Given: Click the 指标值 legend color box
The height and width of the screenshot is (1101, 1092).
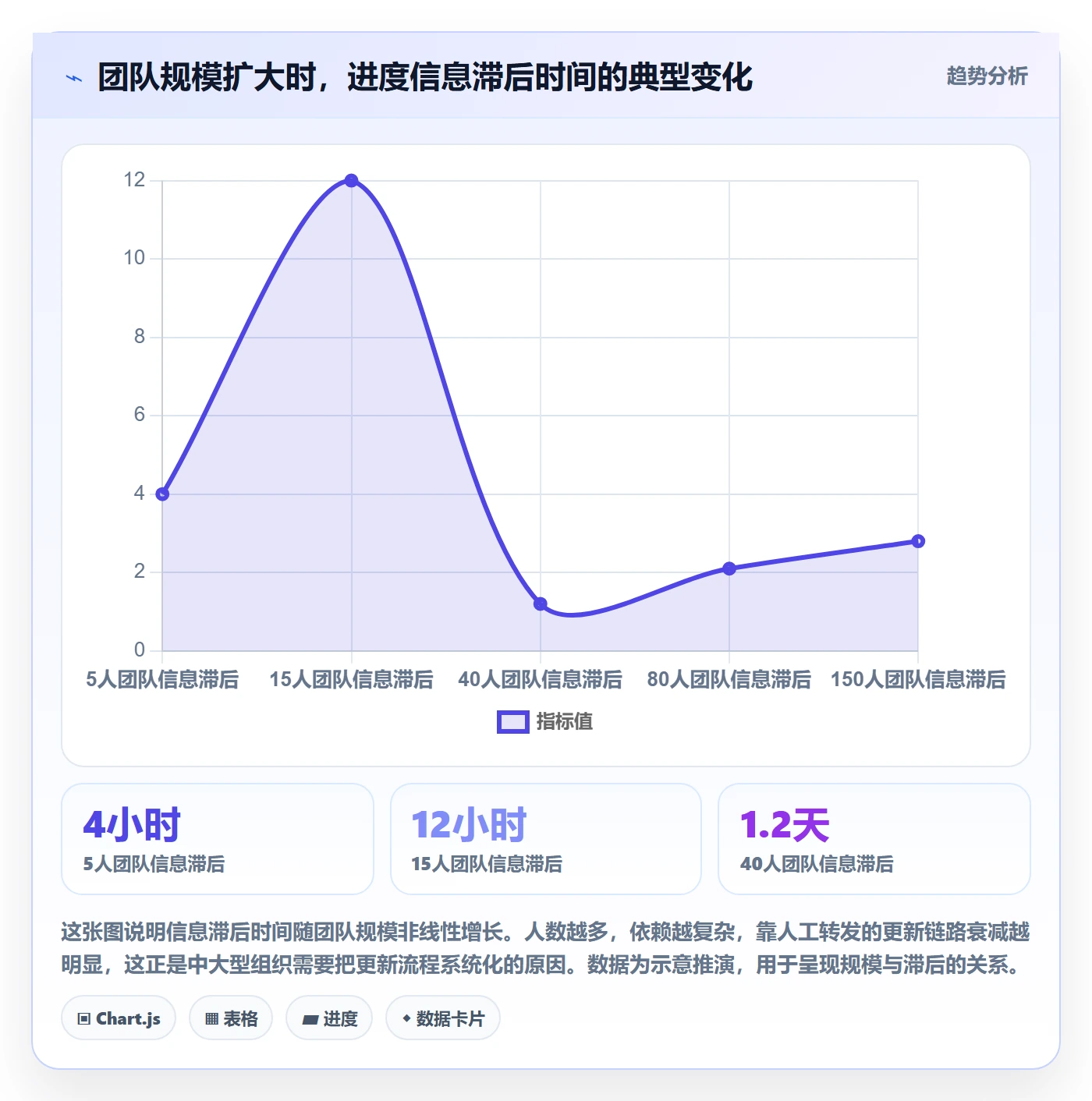Looking at the screenshot, I should 513,722.
